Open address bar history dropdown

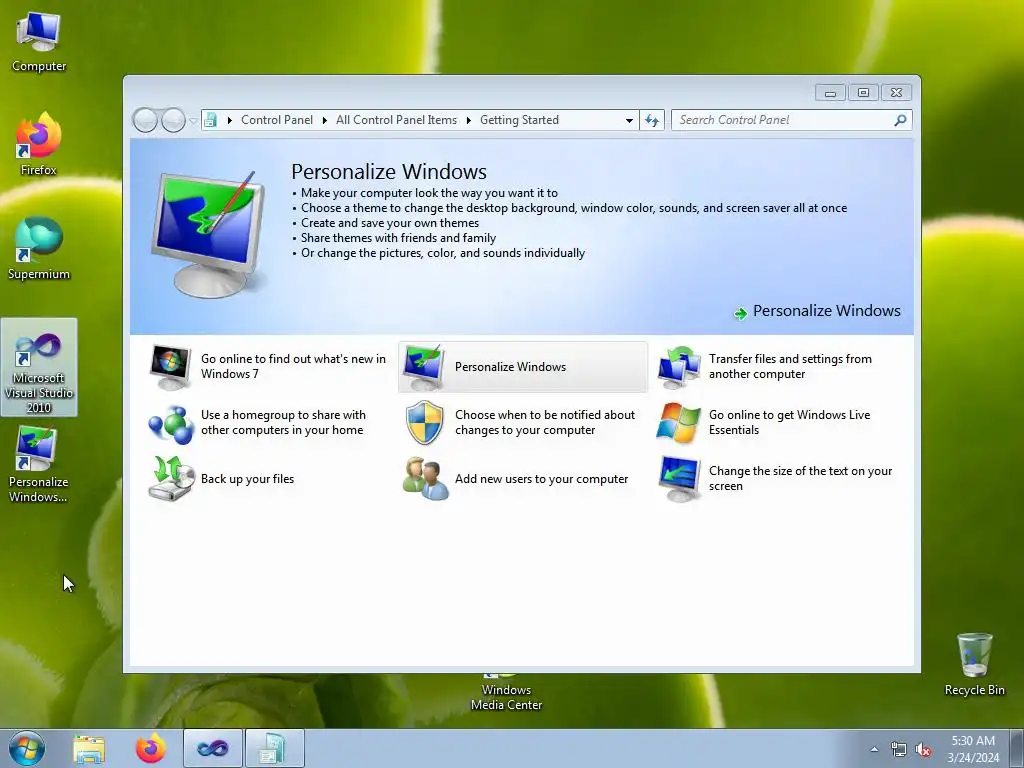(x=629, y=120)
